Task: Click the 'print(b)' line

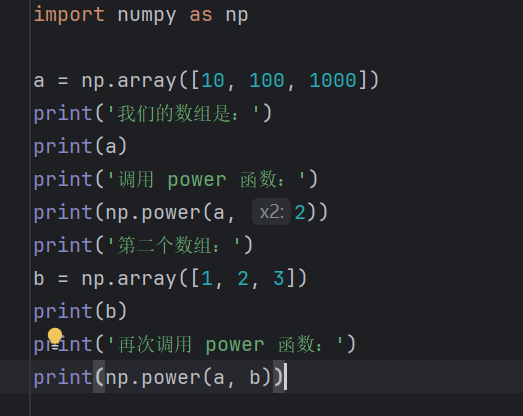Action: click(x=80, y=311)
